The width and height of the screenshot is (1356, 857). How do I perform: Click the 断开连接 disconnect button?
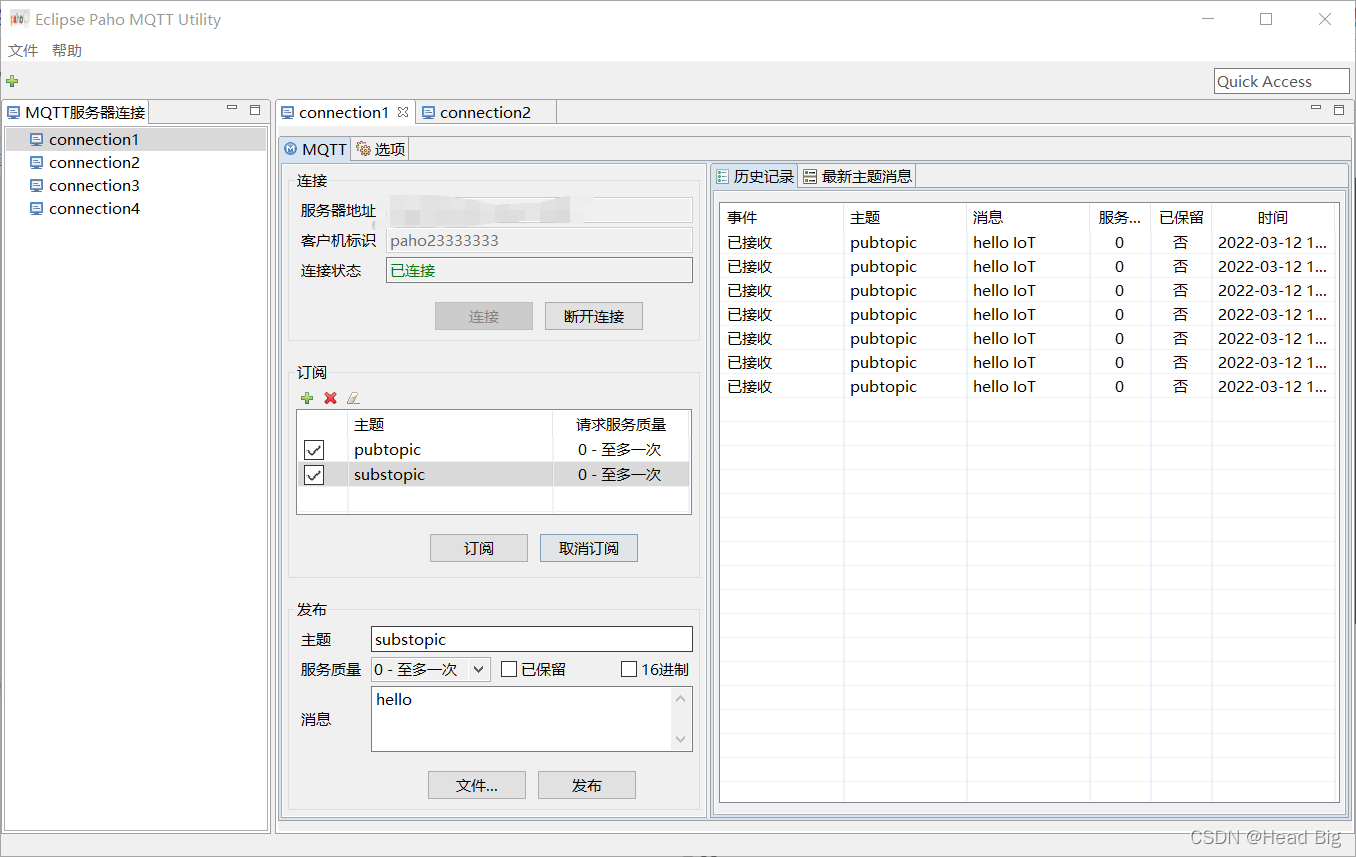tap(593, 315)
